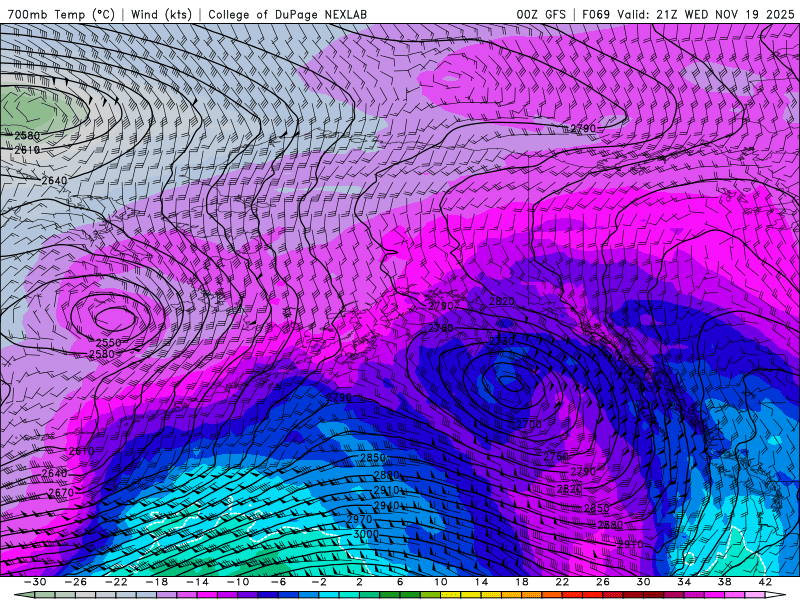Click the 2730 contour label

[502, 340]
